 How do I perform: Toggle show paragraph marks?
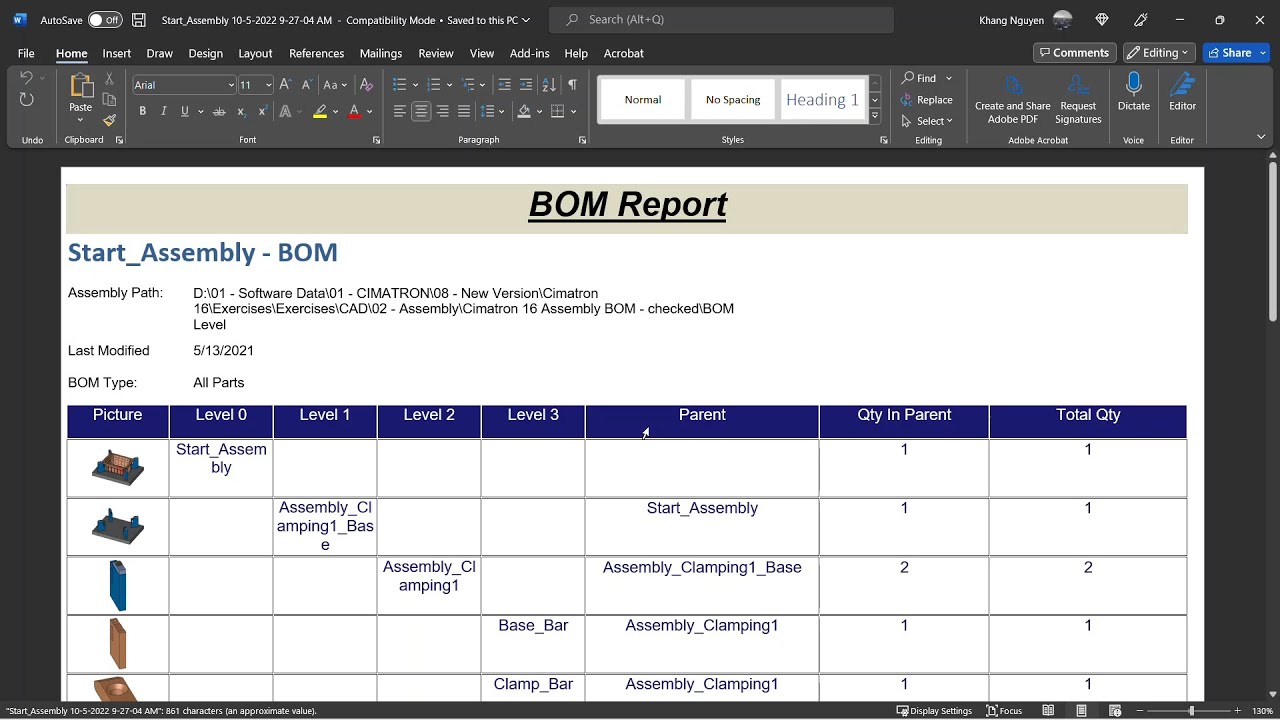point(572,85)
